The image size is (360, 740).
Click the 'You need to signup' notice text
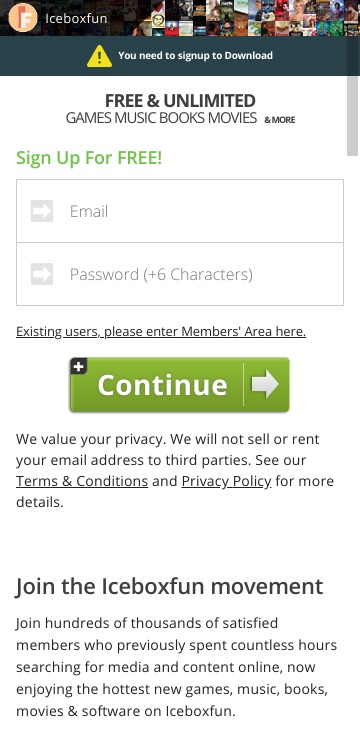click(x=195, y=56)
